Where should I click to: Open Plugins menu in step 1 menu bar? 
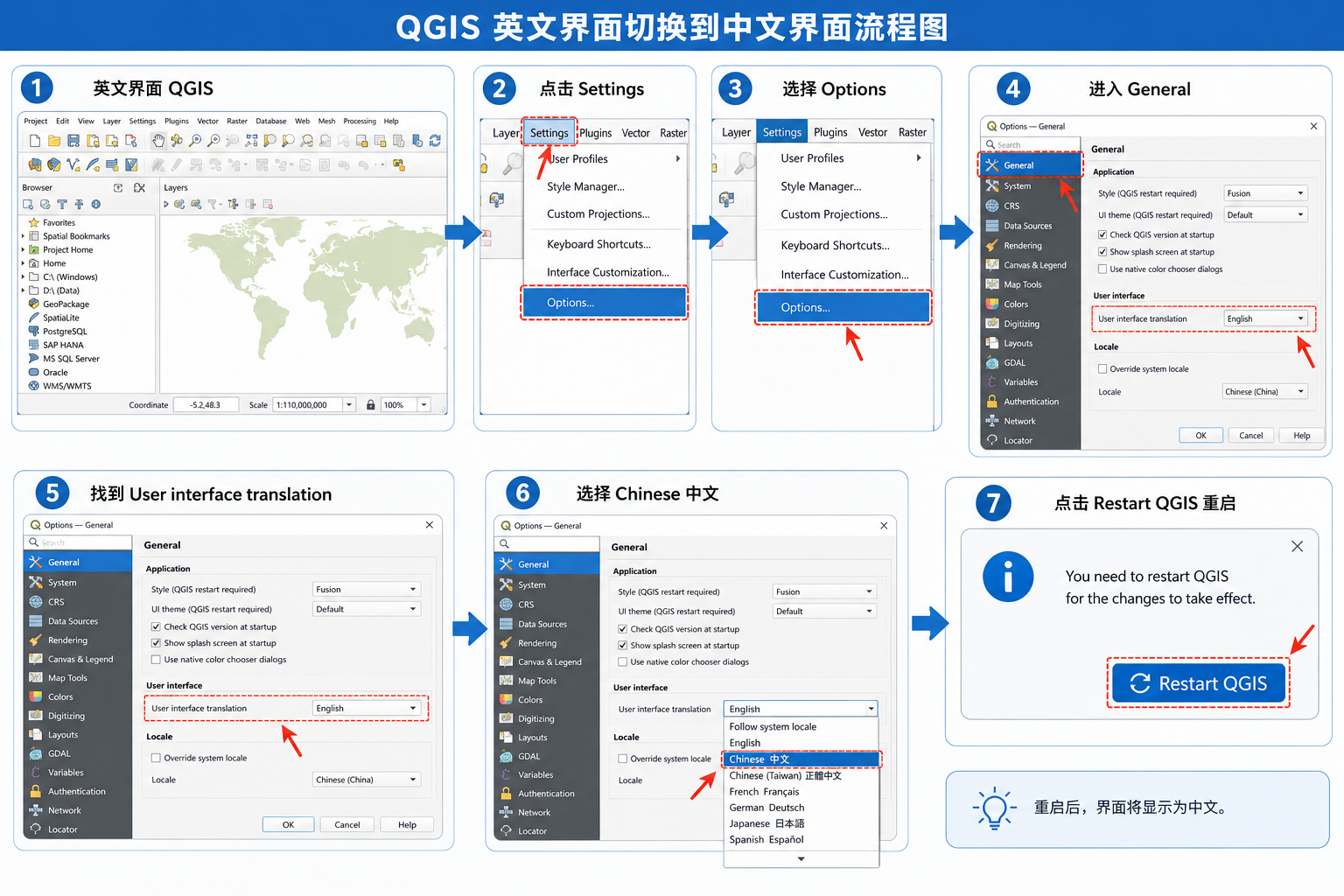(x=176, y=121)
